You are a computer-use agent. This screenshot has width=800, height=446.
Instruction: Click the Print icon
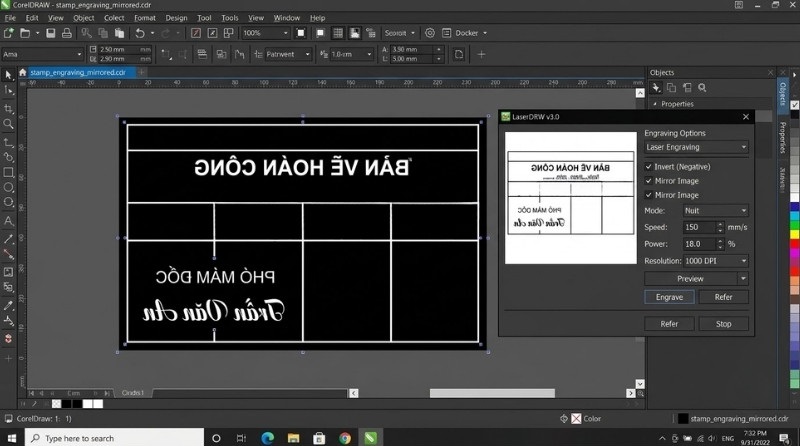tap(67, 33)
